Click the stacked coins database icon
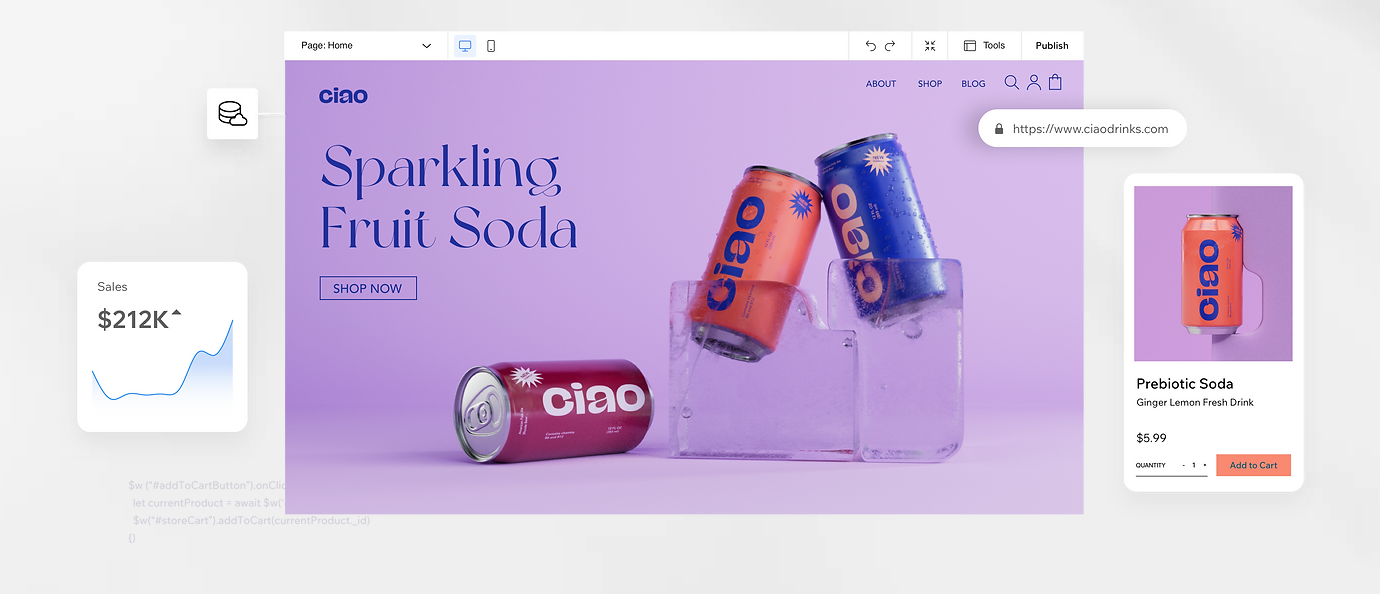Image resolution: width=1380 pixels, height=594 pixels. click(x=232, y=113)
